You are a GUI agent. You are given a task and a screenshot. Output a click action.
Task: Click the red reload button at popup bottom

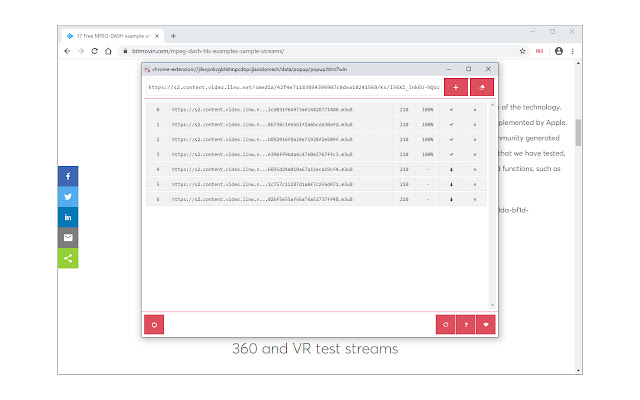(155, 324)
